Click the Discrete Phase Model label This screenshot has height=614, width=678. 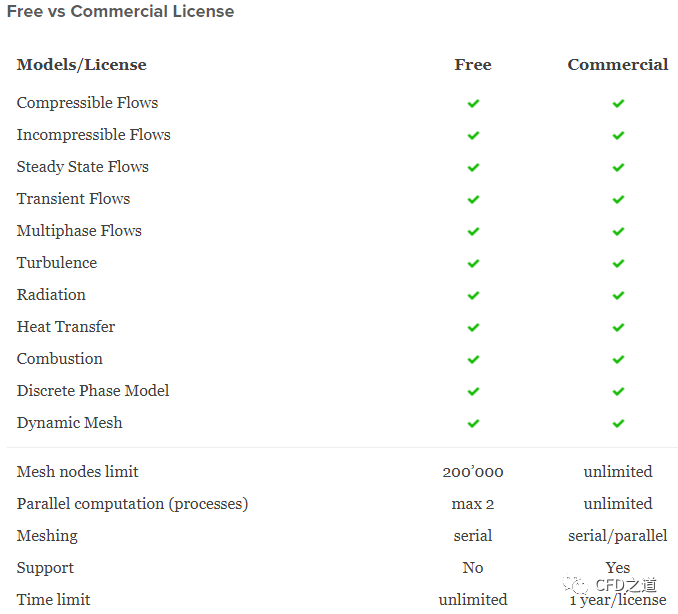click(x=93, y=391)
